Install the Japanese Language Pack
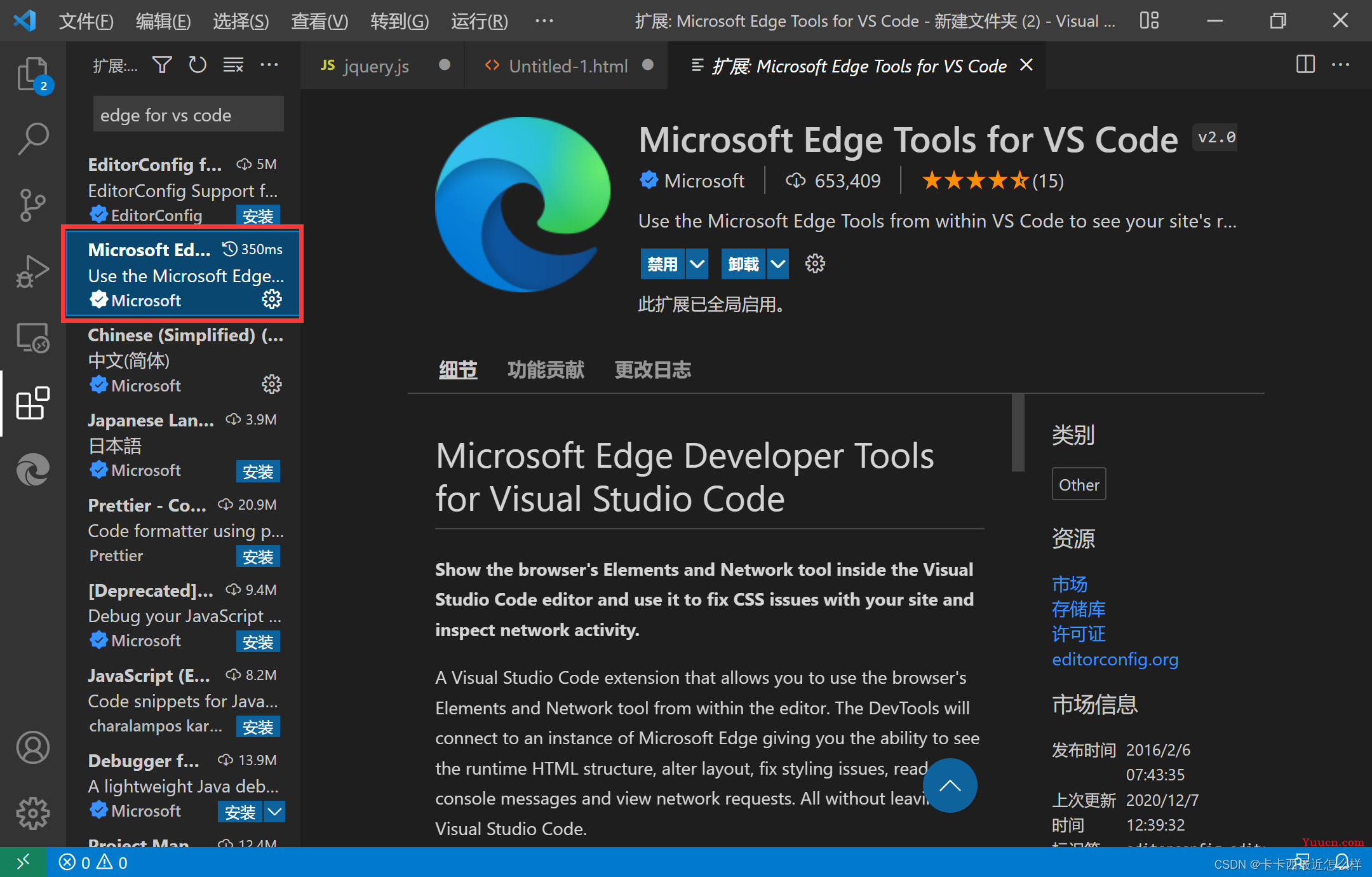This screenshot has width=1372, height=877. pyautogui.click(x=258, y=471)
